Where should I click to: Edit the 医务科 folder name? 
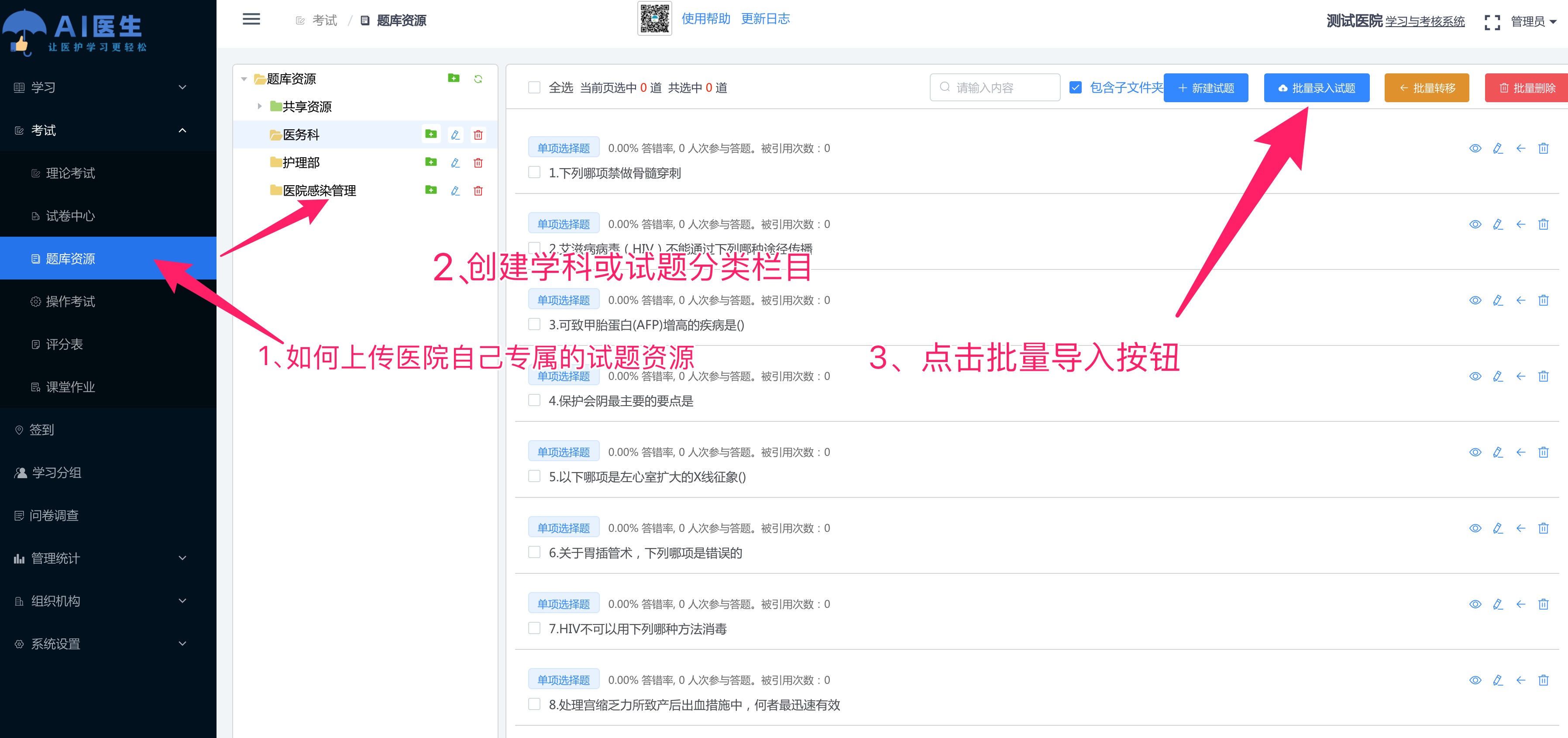[x=455, y=134]
